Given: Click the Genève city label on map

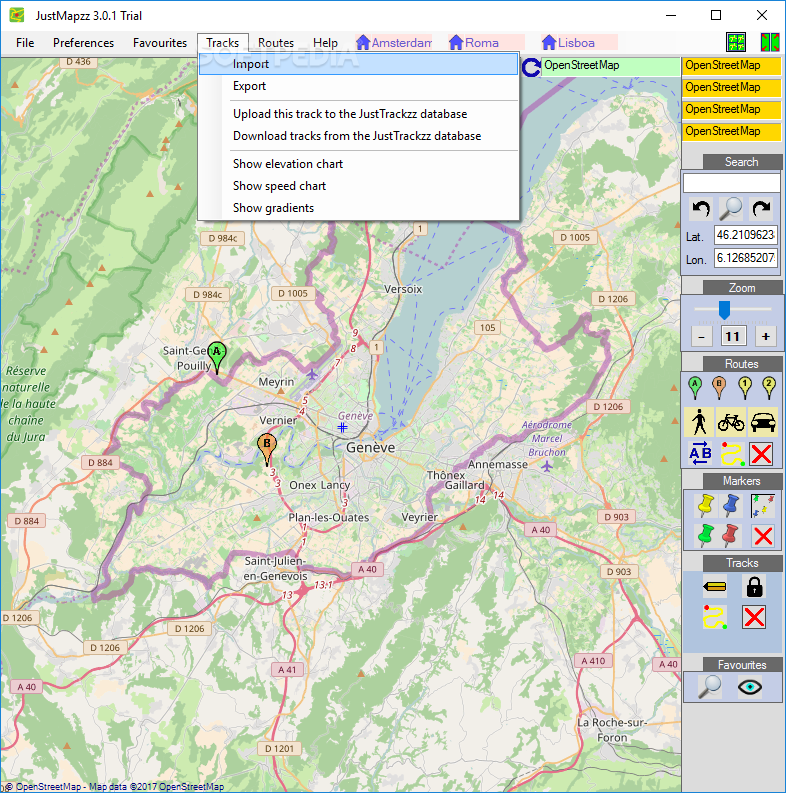Looking at the screenshot, I should click(x=370, y=448).
